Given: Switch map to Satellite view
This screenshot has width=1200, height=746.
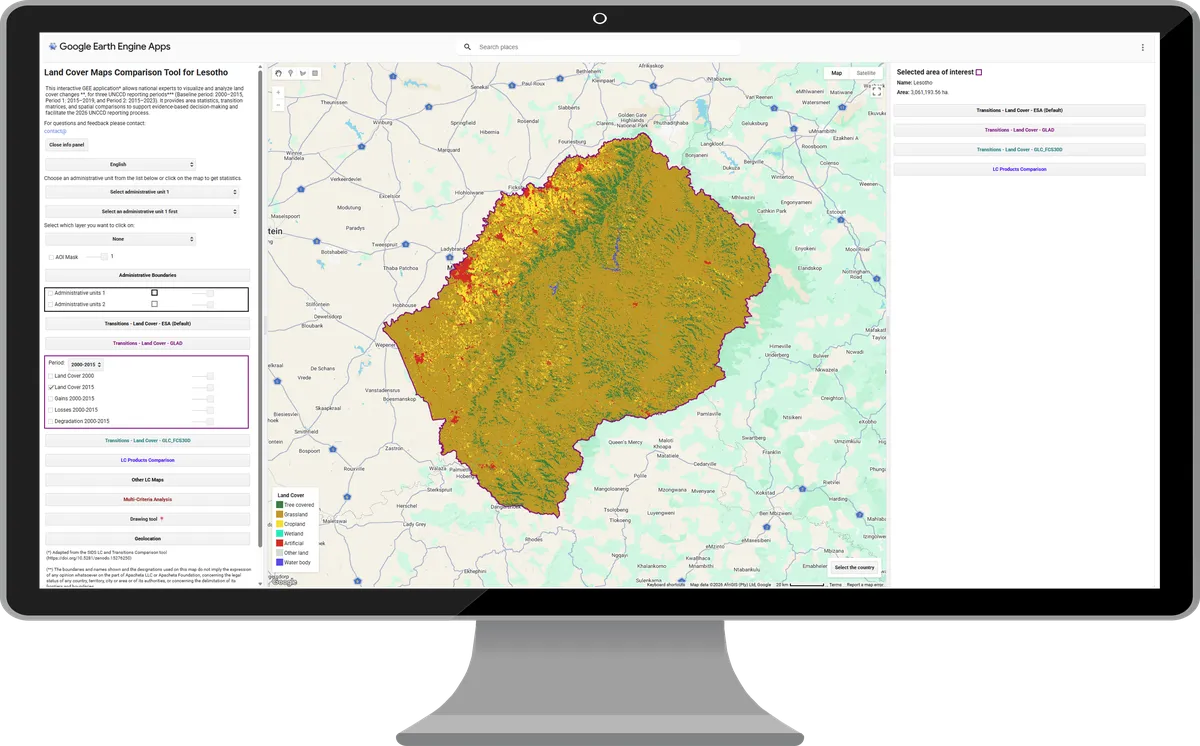Looking at the screenshot, I should [866, 73].
